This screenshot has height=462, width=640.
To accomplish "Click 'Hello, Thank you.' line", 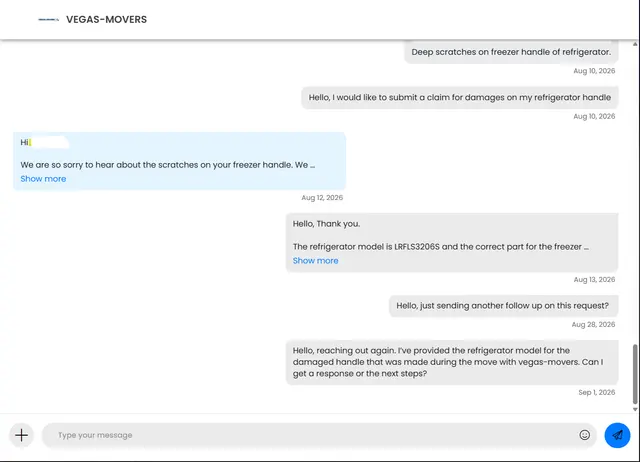I will [326, 224].
